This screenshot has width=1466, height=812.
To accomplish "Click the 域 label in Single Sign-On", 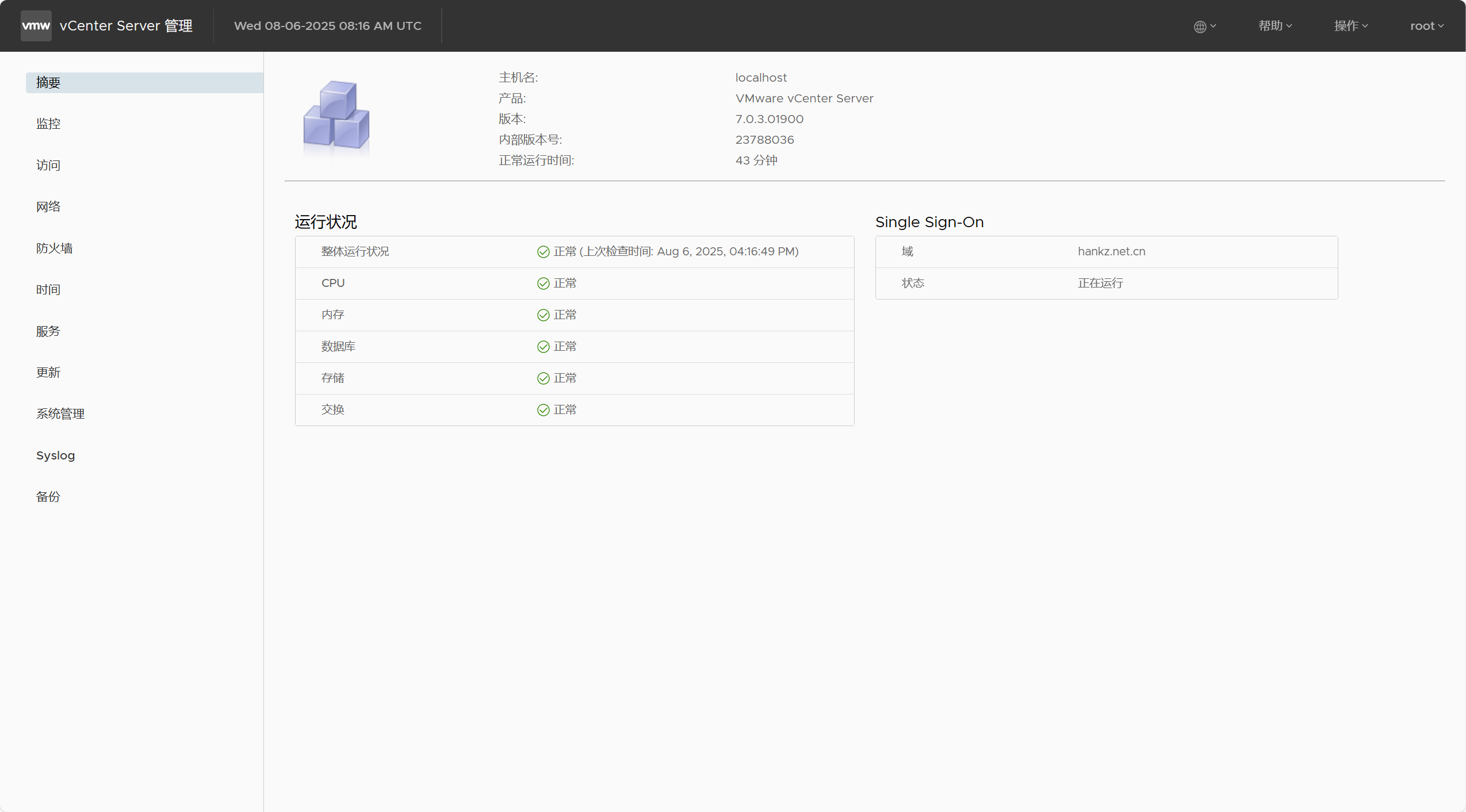I will (x=907, y=252).
